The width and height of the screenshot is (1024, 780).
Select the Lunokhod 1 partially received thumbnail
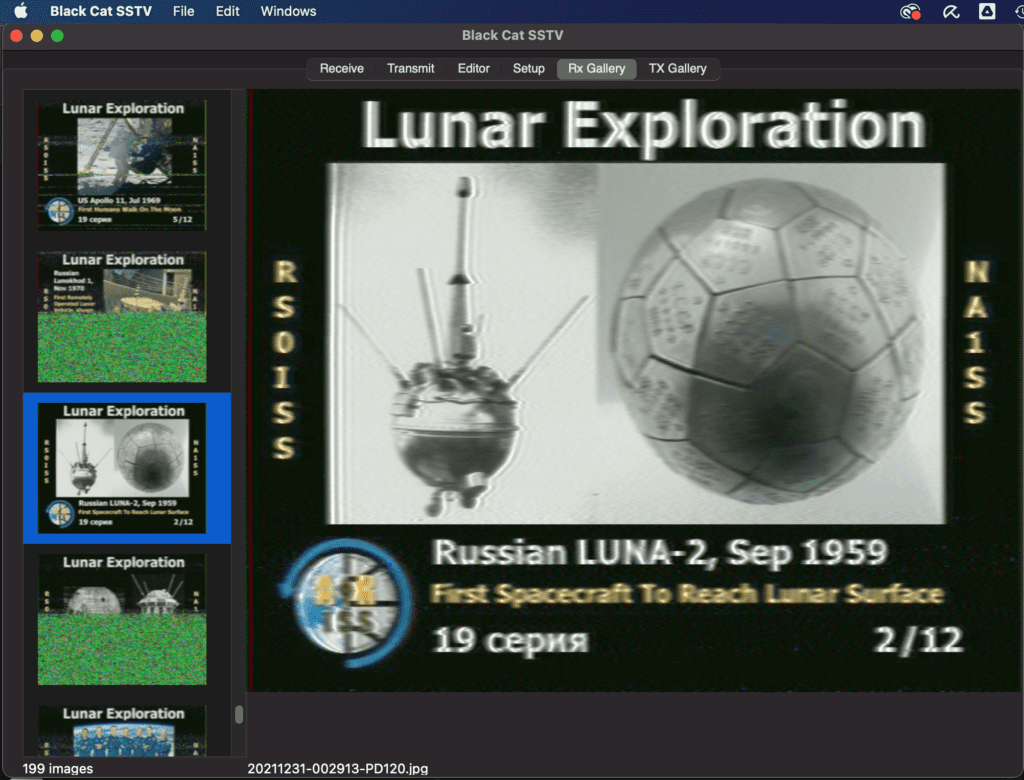tap(122, 316)
